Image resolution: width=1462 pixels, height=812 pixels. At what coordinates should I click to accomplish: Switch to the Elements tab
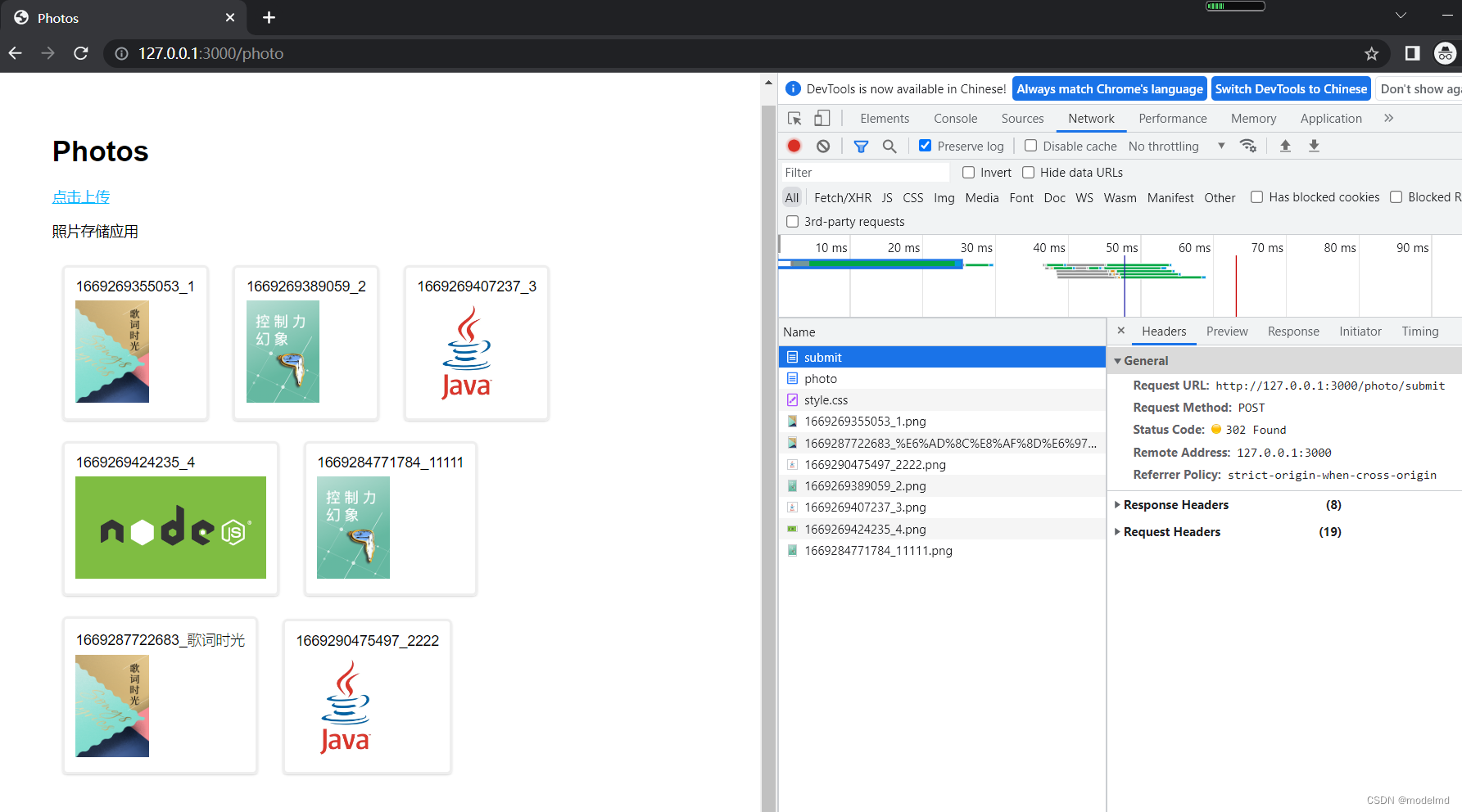pyautogui.click(x=885, y=119)
